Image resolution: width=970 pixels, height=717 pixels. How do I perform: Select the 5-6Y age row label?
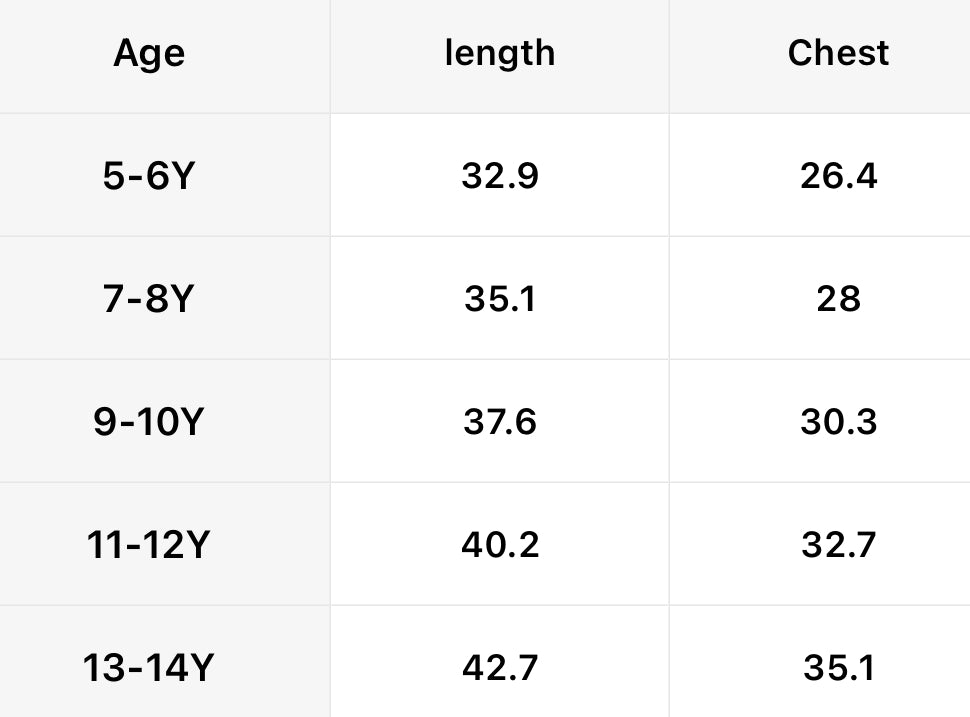(x=148, y=175)
